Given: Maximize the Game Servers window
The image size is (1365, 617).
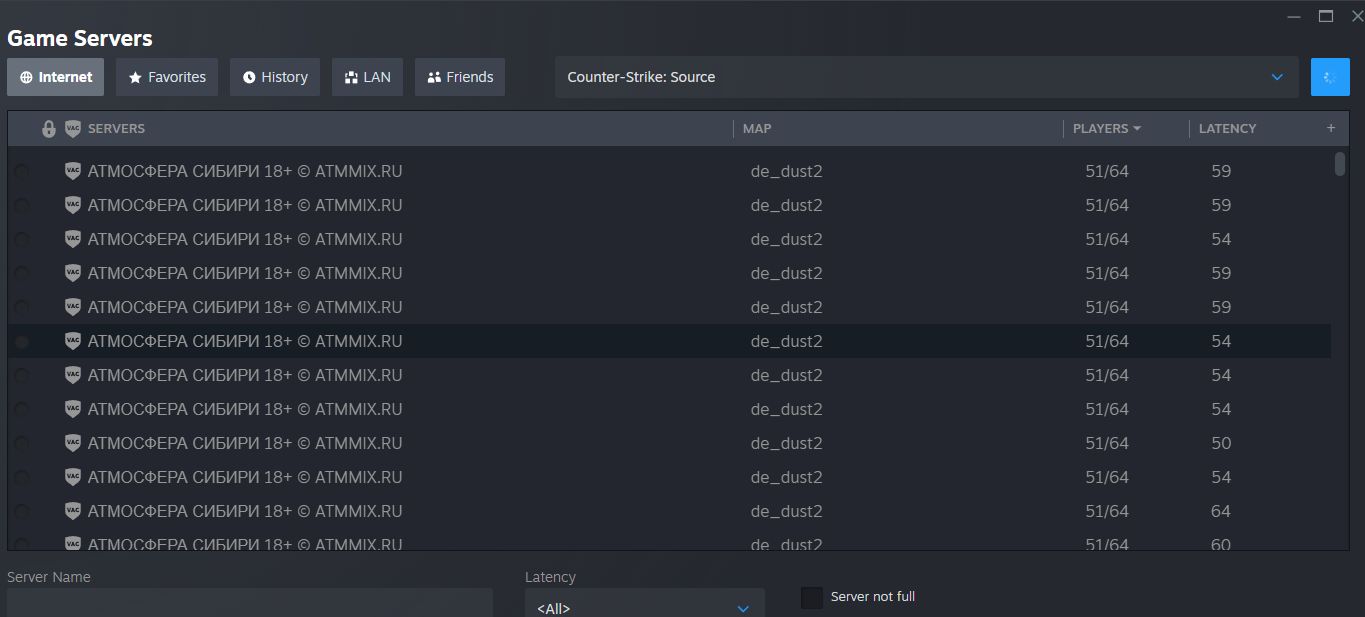Looking at the screenshot, I should click(x=1326, y=15).
